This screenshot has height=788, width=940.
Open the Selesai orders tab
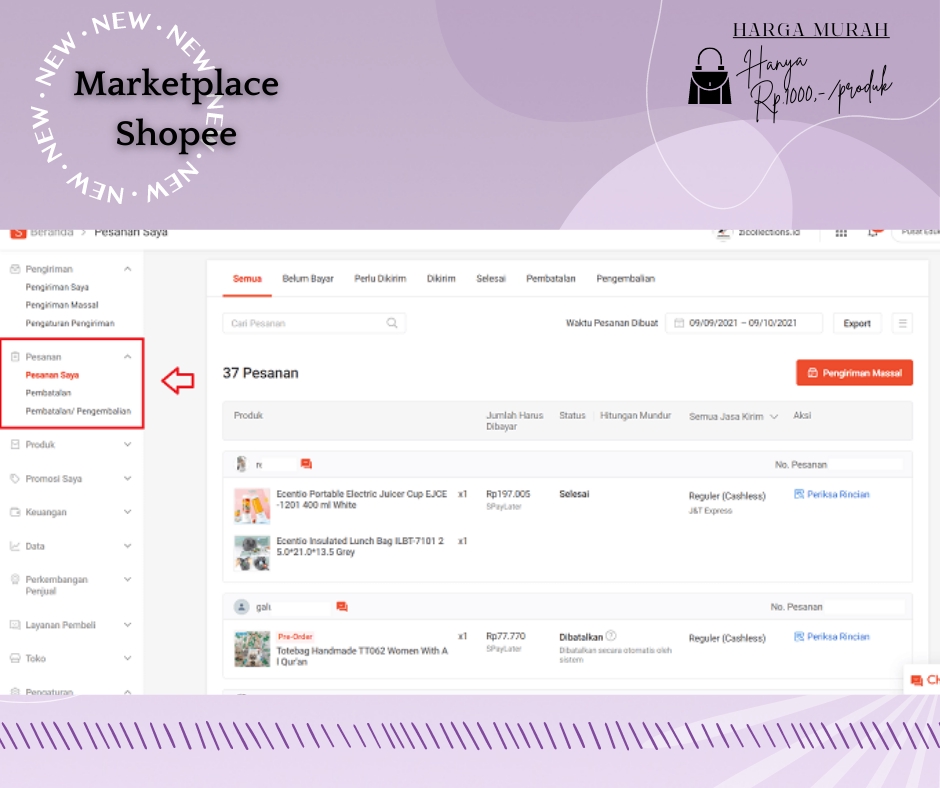(490, 279)
